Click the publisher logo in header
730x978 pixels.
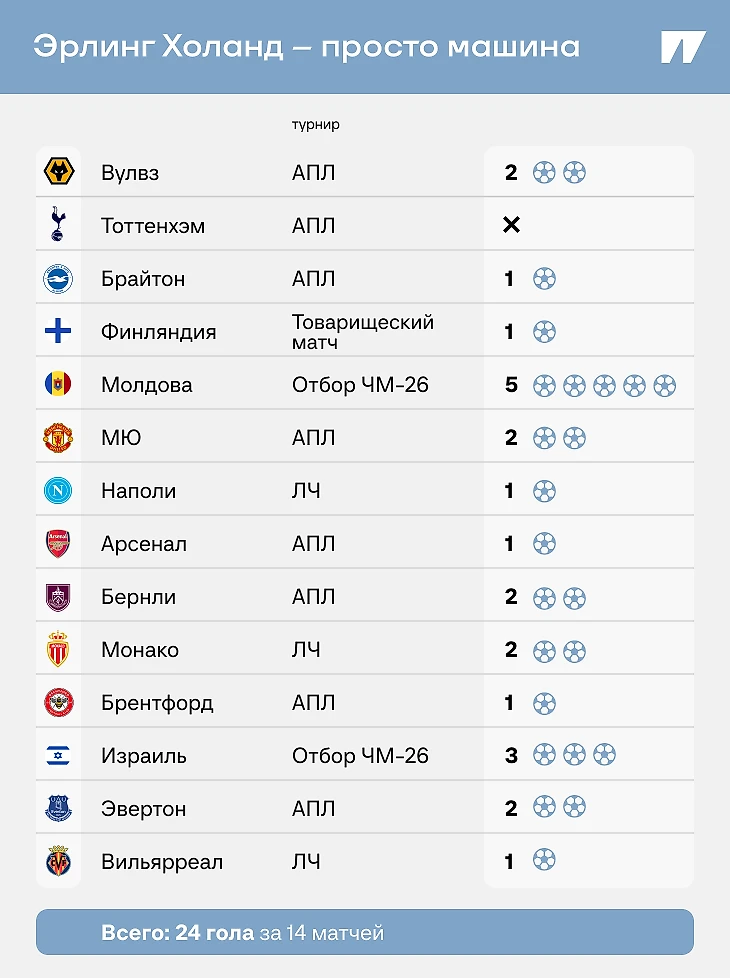(x=683, y=47)
